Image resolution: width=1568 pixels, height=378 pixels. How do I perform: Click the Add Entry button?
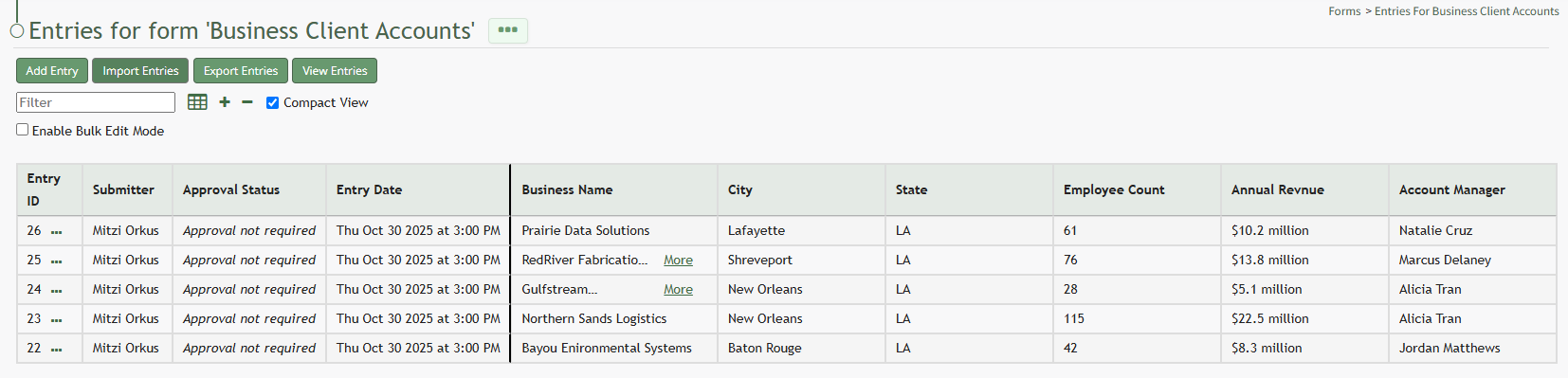point(52,71)
